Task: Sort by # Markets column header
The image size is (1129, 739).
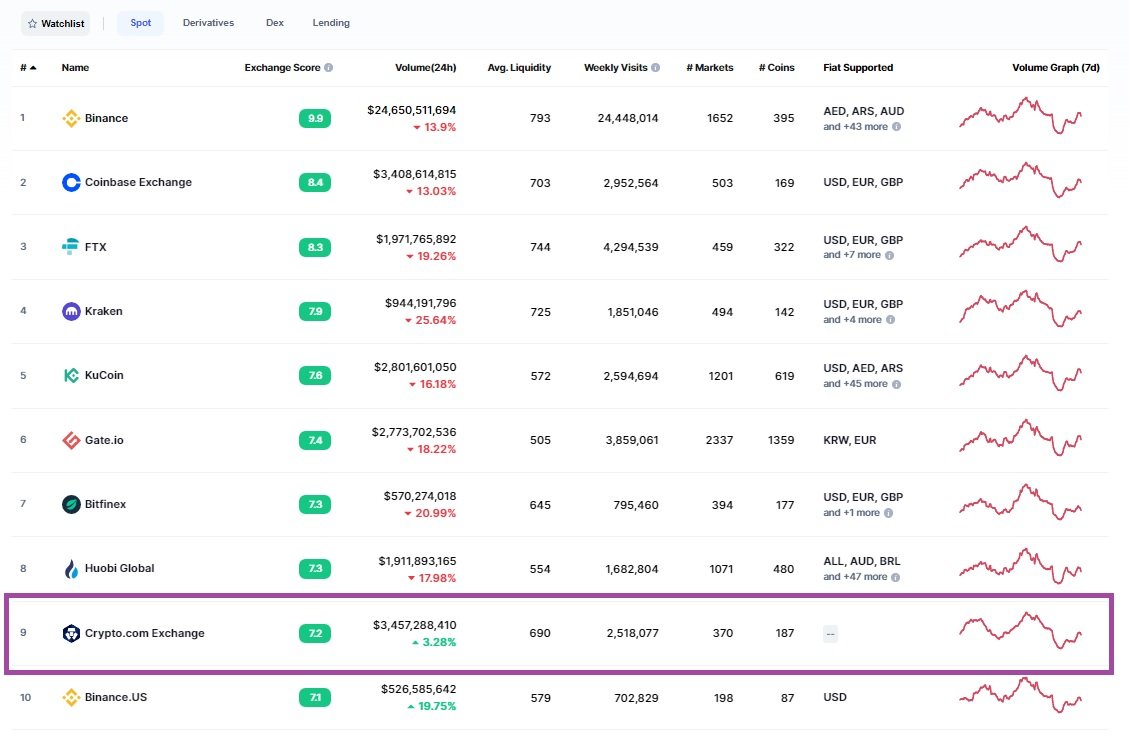Action: tap(709, 68)
